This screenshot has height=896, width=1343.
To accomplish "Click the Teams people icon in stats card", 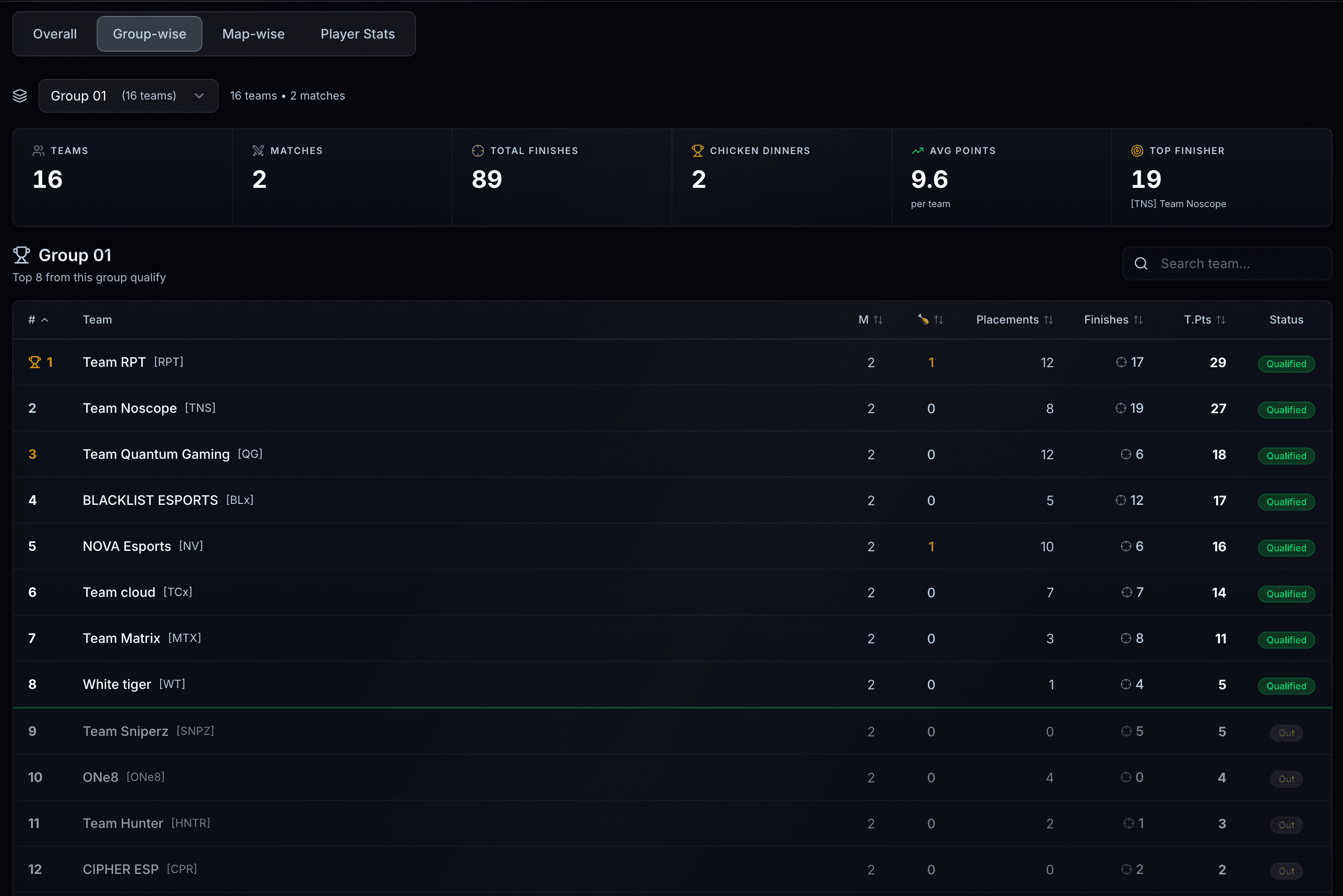I will pyautogui.click(x=39, y=150).
